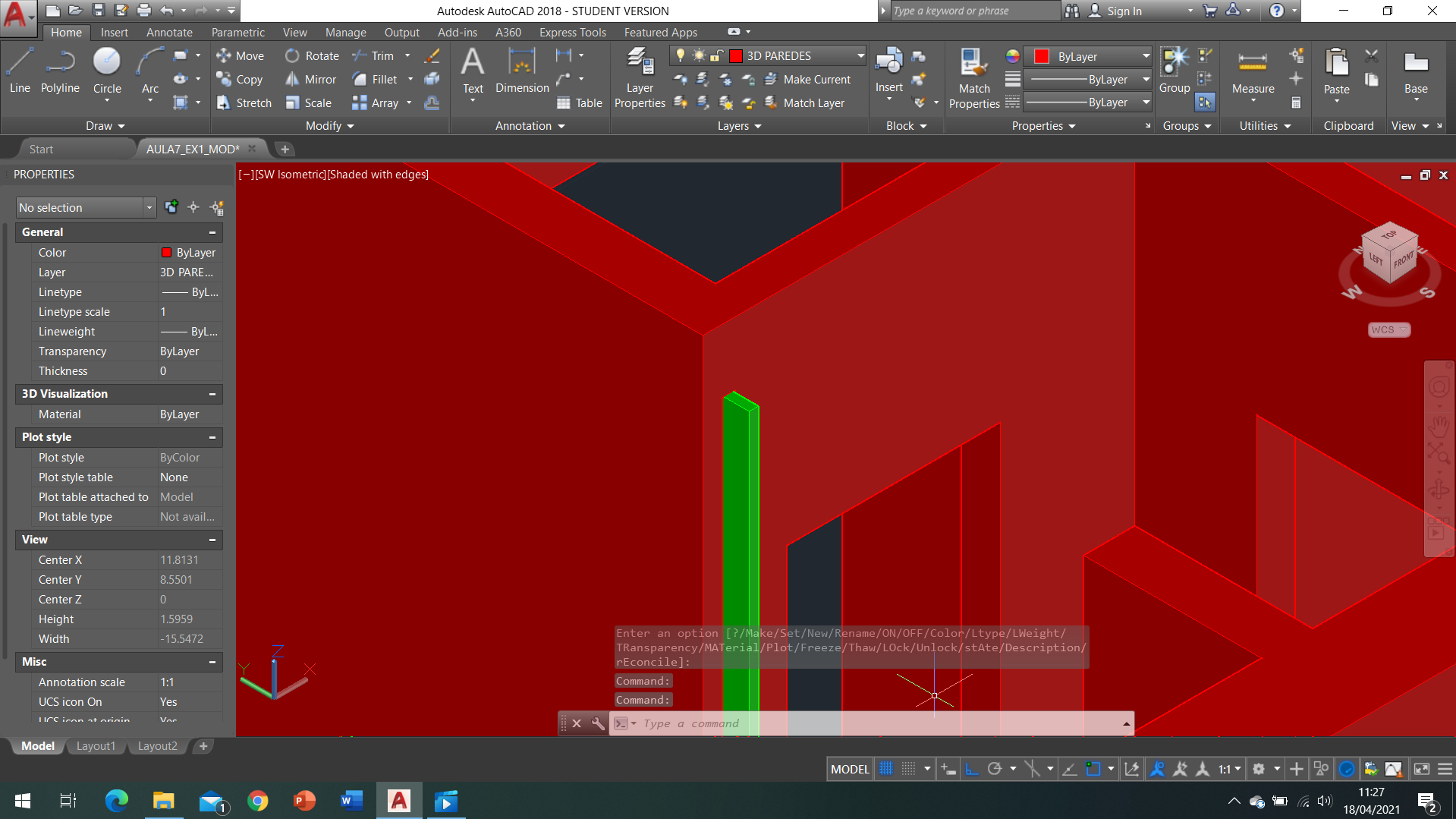Select the Line drawing tool
Screen dimensions: 1456x819
pyautogui.click(x=20, y=71)
